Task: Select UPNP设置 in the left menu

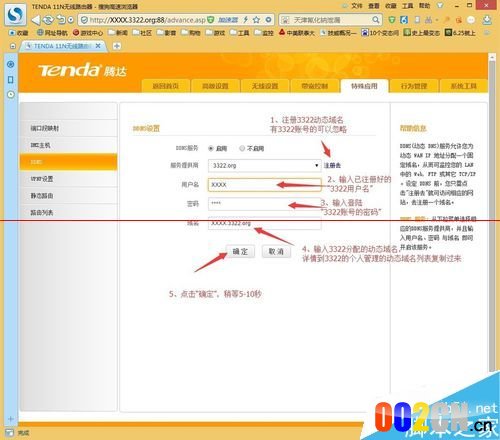Action: pos(69,179)
